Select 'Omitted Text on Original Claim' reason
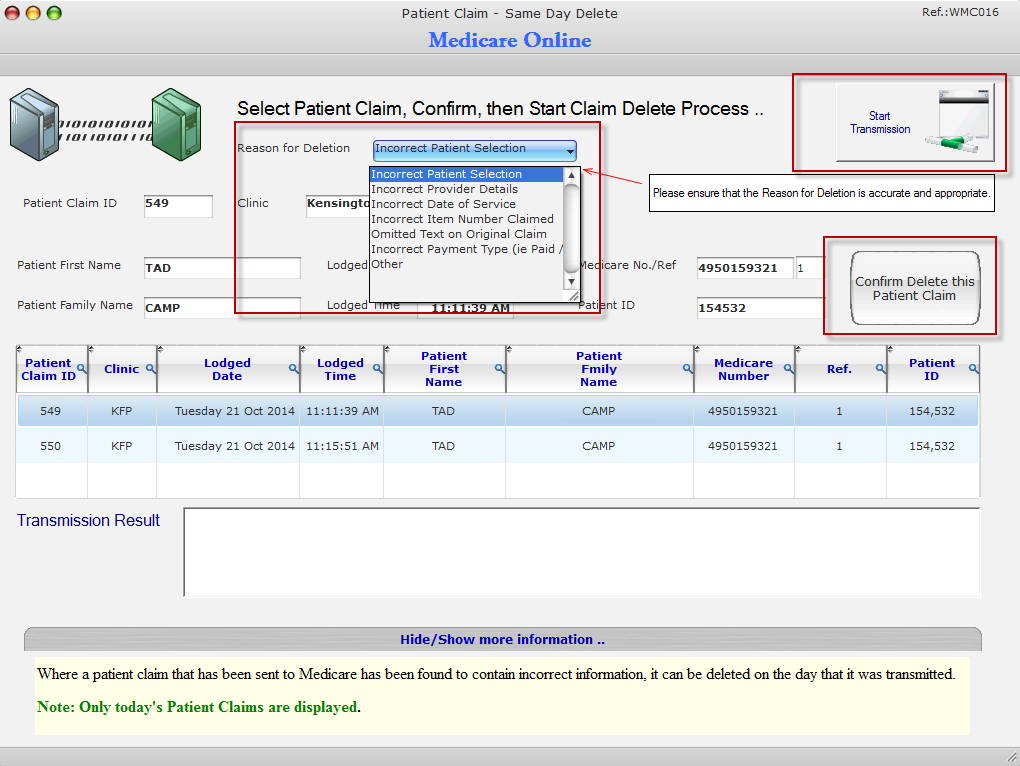Viewport: 1020px width, 766px height. click(x=466, y=234)
